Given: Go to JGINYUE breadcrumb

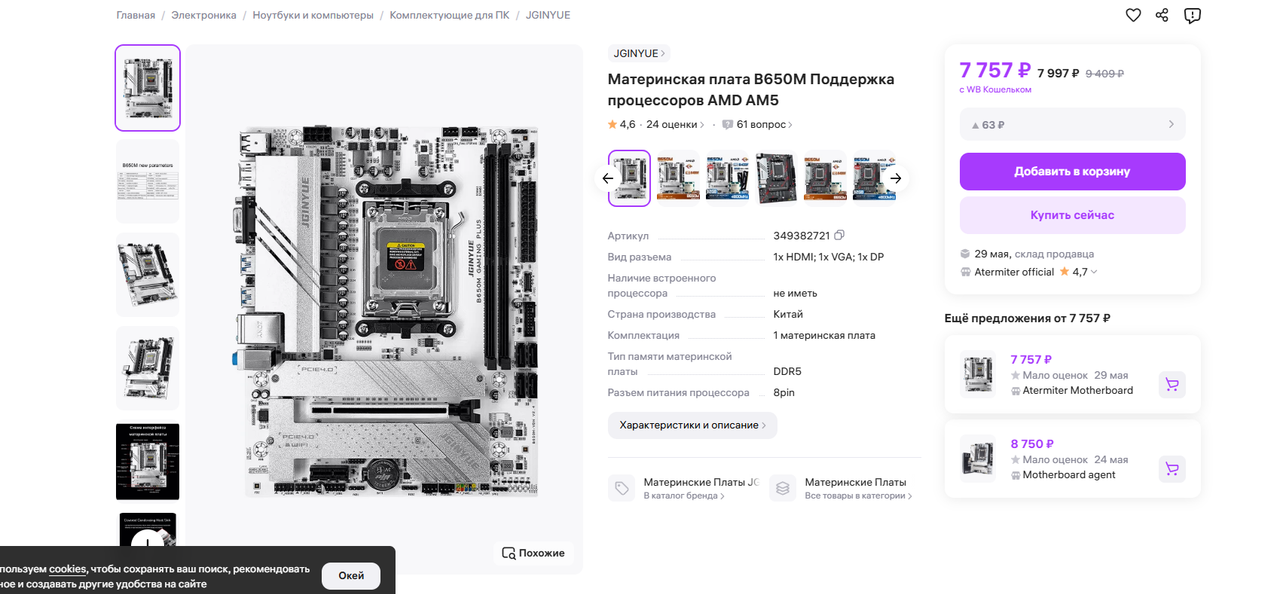Looking at the screenshot, I should (548, 15).
